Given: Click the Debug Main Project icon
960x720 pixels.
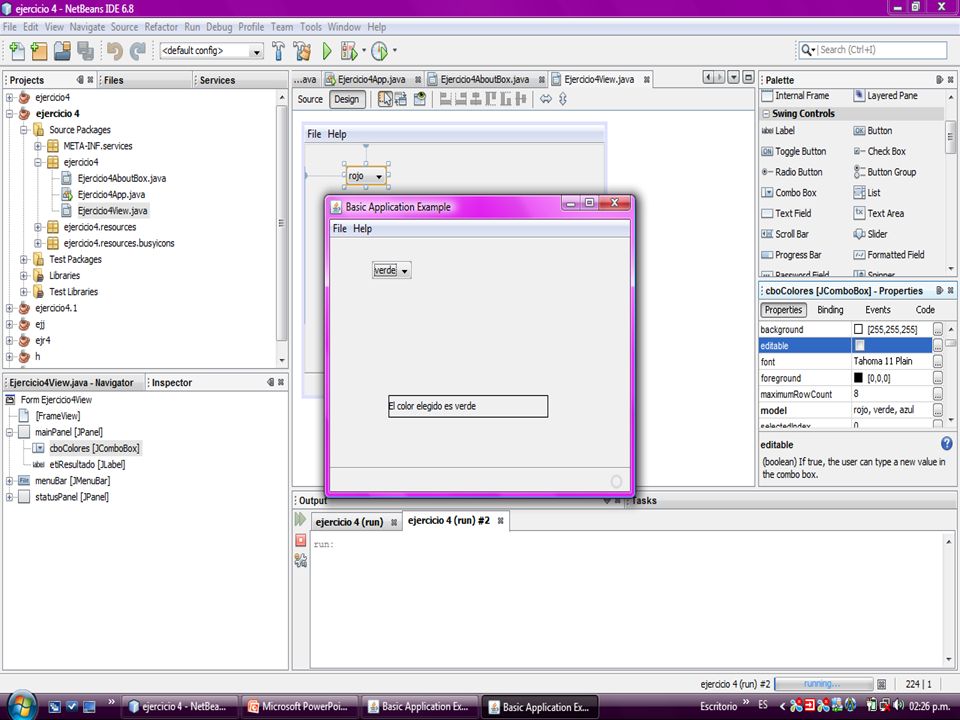Looking at the screenshot, I should [x=349, y=51].
